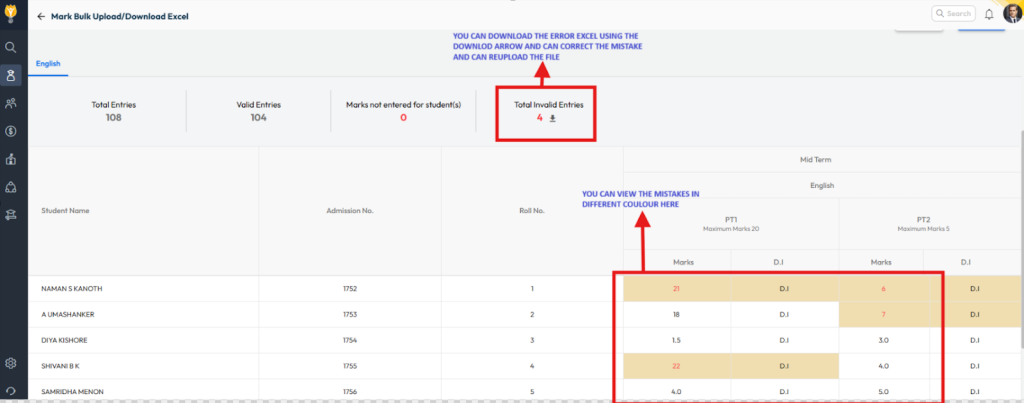This screenshot has height=403, width=1024.
Task: Switch to the English tab
Action: tap(48, 64)
